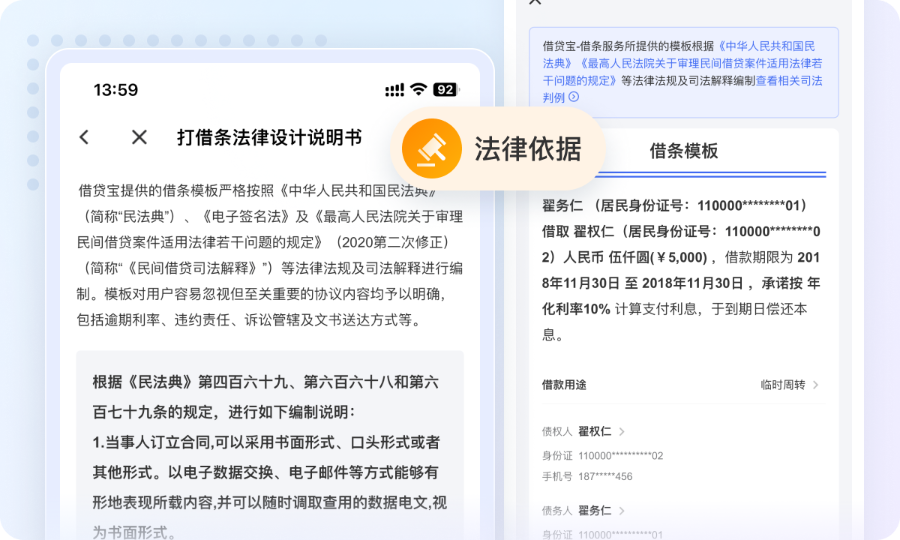Tap the back arrow in left header

pyautogui.click(x=84, y=137)
